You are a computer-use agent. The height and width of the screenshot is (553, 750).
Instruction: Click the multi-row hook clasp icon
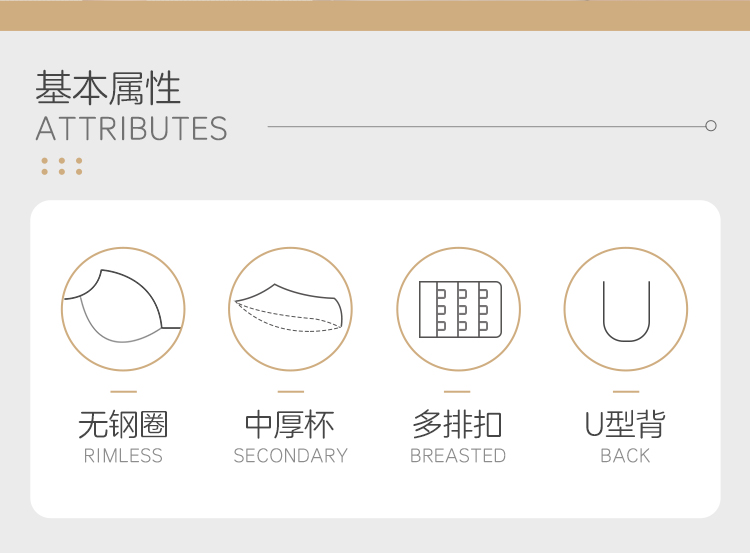pos(458,309)
